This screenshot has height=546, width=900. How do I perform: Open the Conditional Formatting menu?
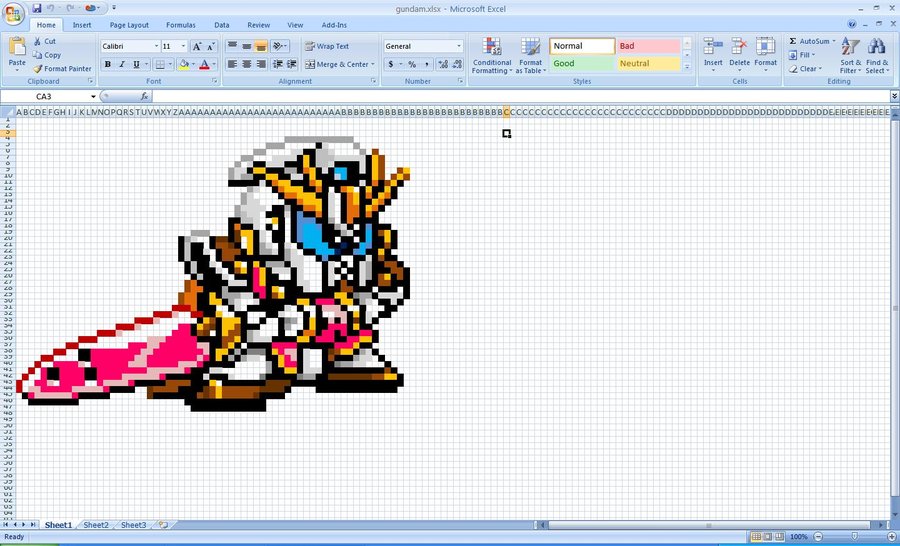pyautogui.click(x=491, y=56)
